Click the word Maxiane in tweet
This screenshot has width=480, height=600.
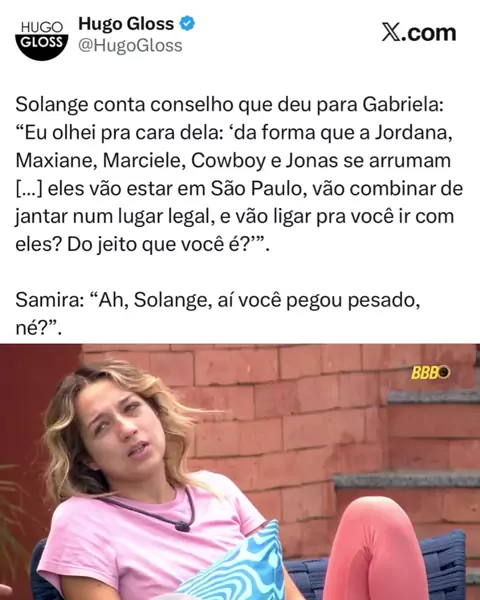(56, 161)
